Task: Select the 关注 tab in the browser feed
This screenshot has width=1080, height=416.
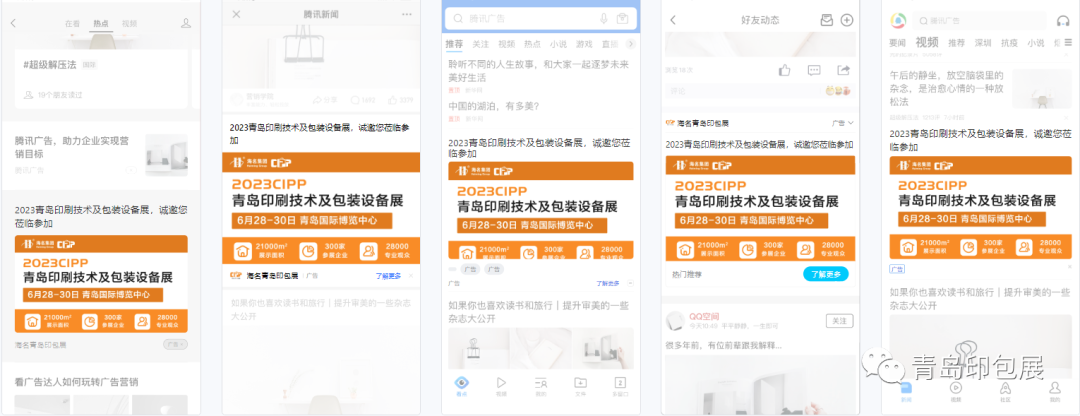Action: [480, 44]
